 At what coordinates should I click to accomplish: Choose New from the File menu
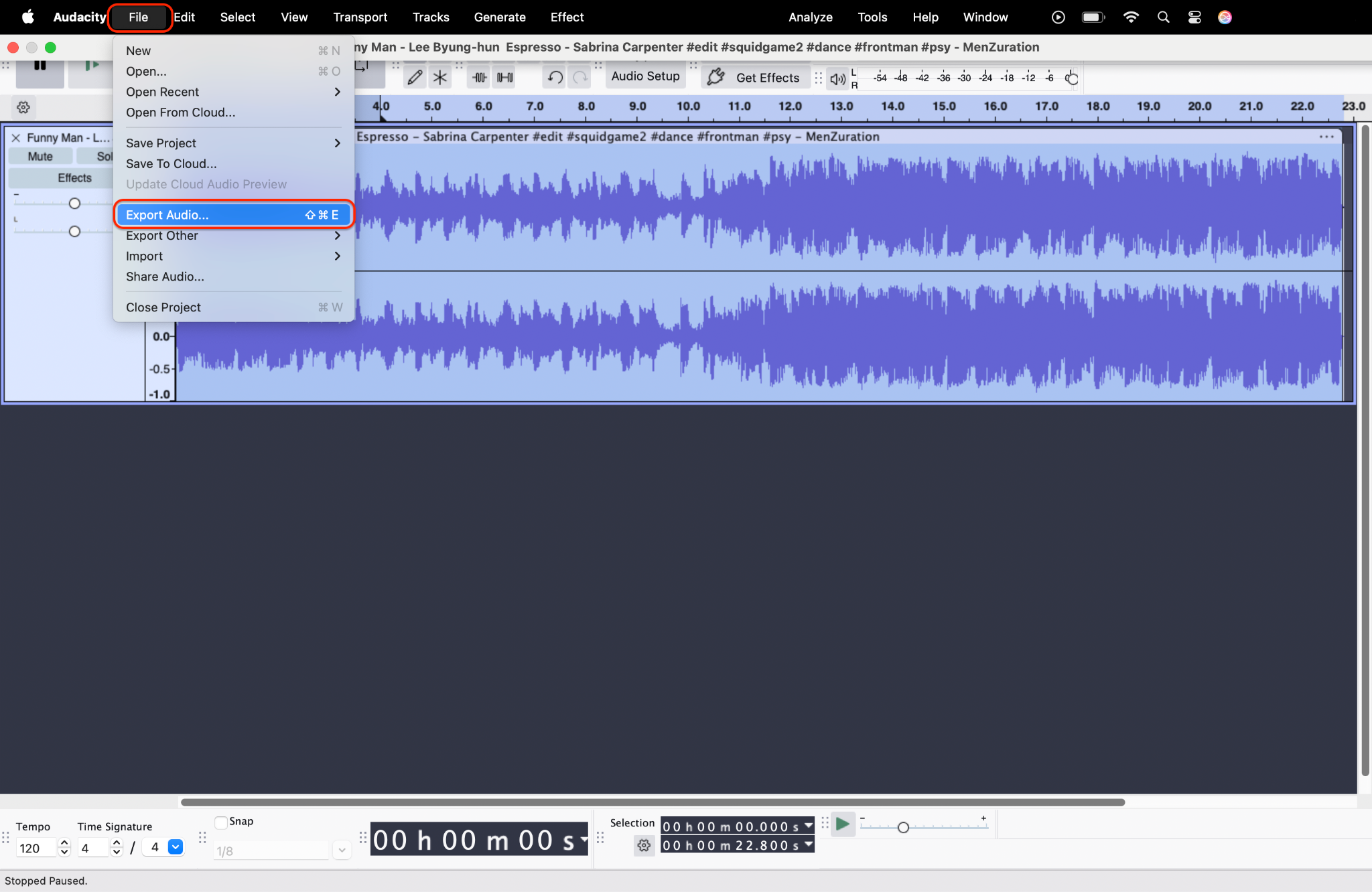point(233,51)
